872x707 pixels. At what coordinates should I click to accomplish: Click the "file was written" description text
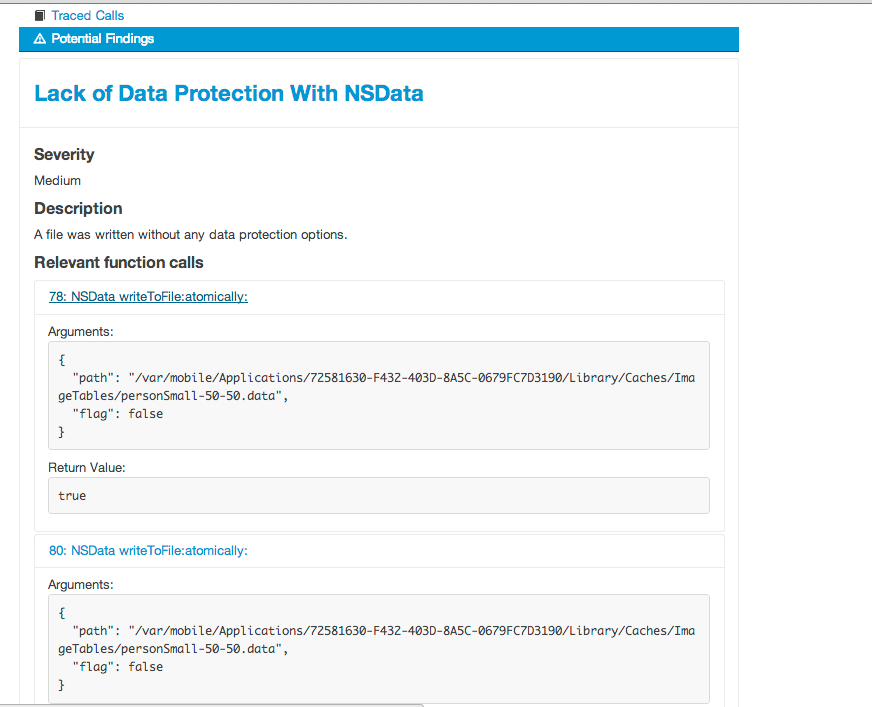[190, 235]
